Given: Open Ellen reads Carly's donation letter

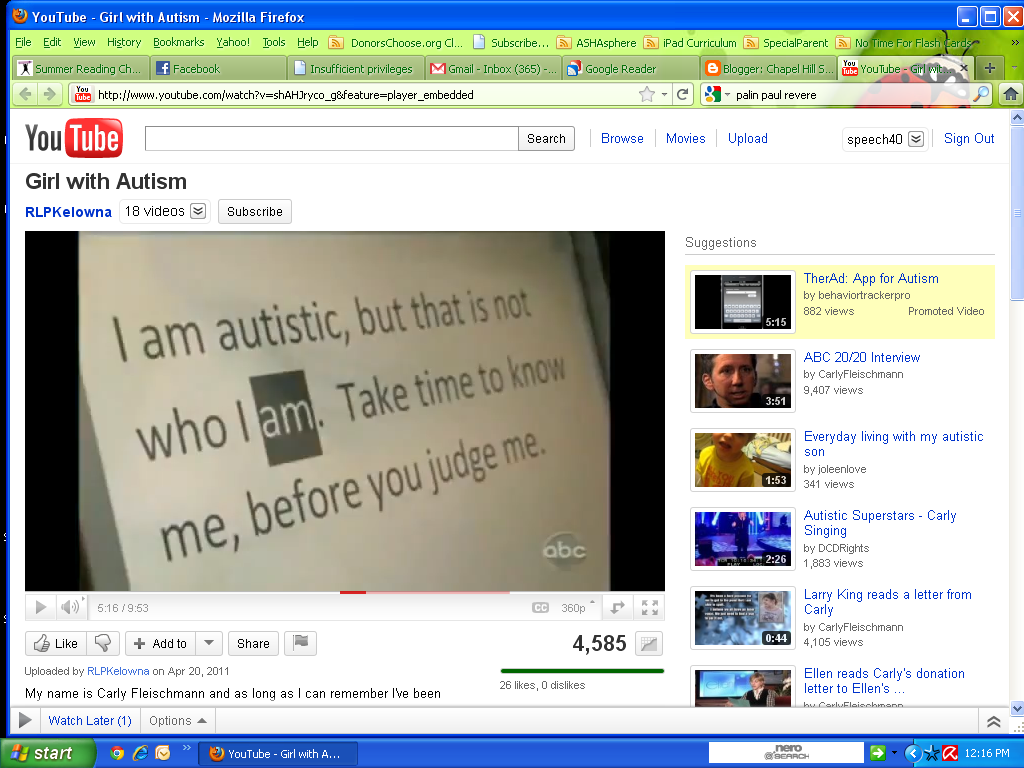Looking at the screenshot, I should 884,681.
